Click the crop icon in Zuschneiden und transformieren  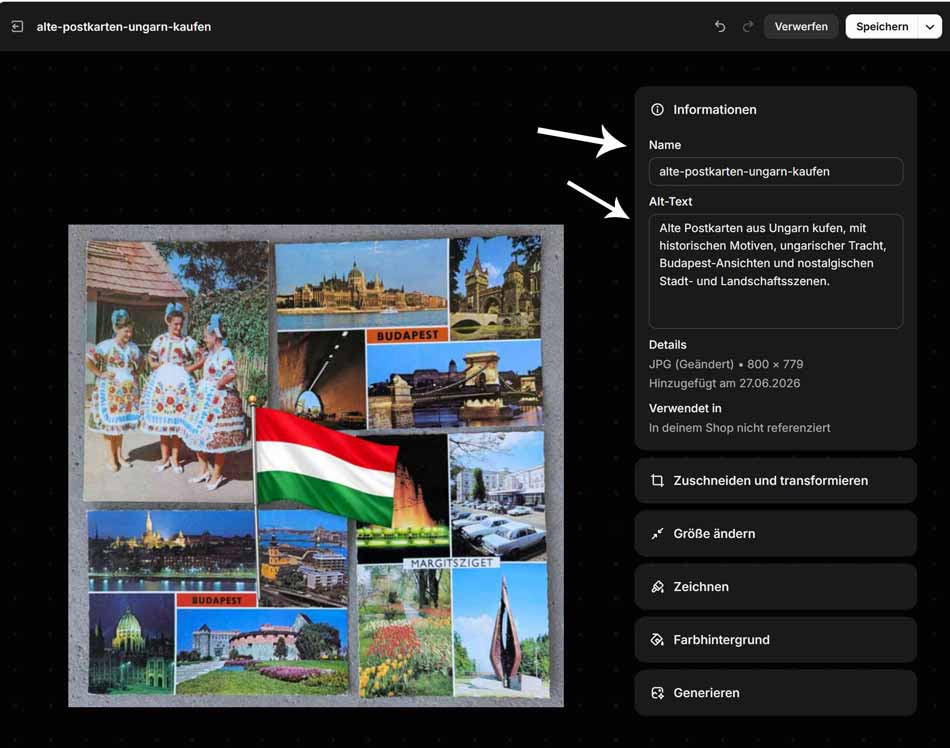pos(657,481)
